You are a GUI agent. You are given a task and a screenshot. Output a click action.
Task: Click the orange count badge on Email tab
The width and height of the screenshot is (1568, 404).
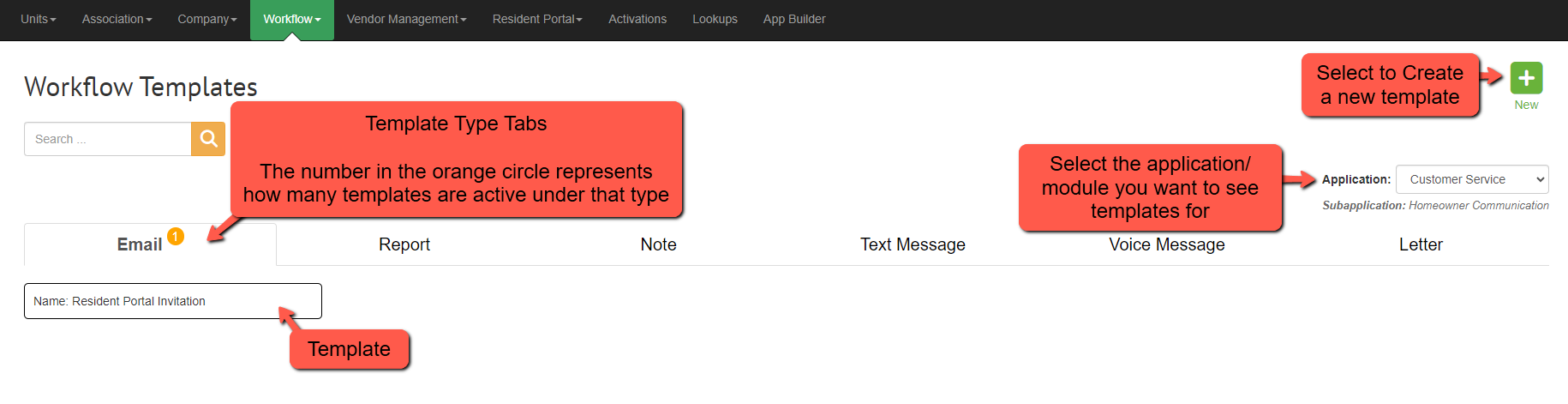(x=176, y=237)
